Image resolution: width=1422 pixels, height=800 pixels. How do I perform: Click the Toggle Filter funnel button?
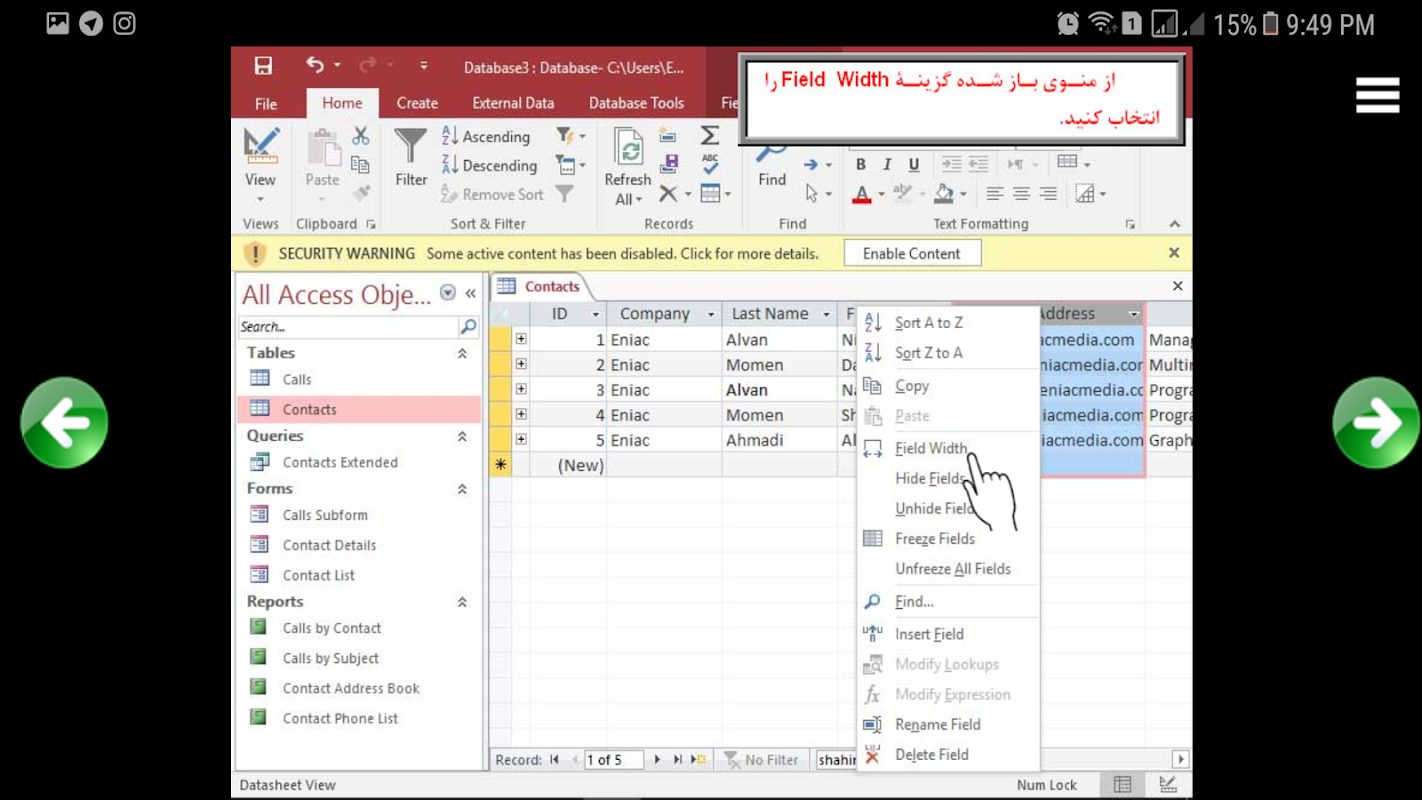click(565, 194)
